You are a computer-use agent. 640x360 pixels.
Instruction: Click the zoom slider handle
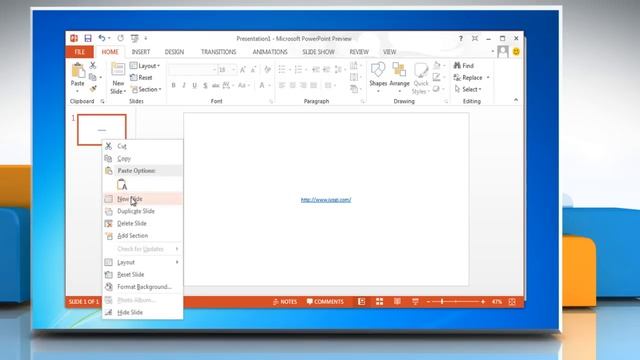442,302
